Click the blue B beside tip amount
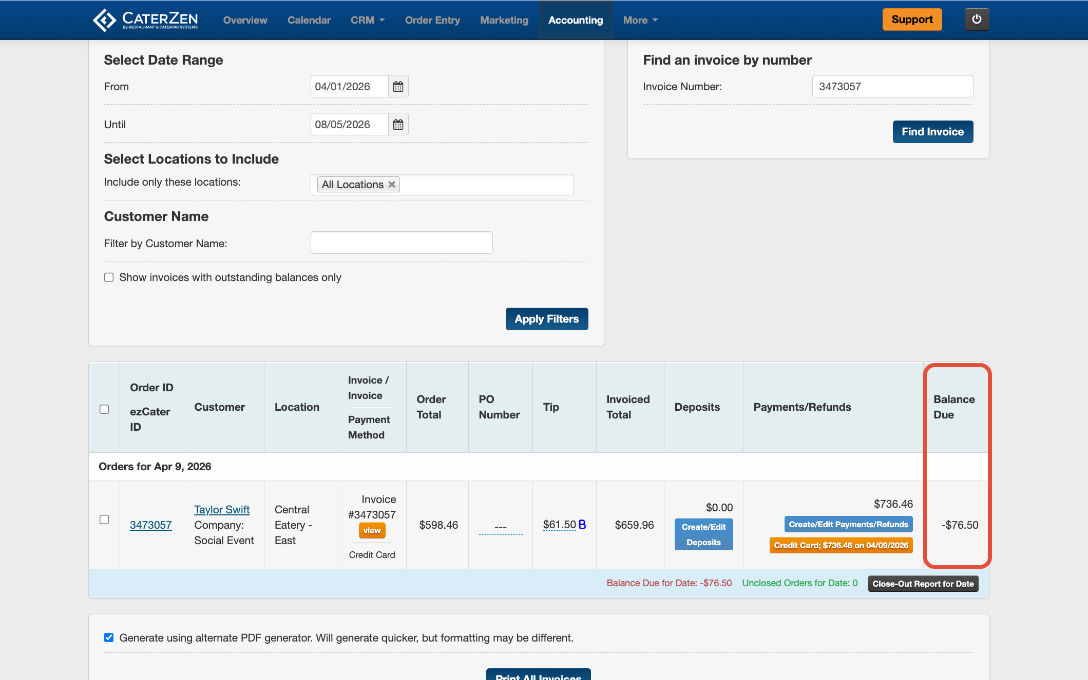 [x=582, y=525]
